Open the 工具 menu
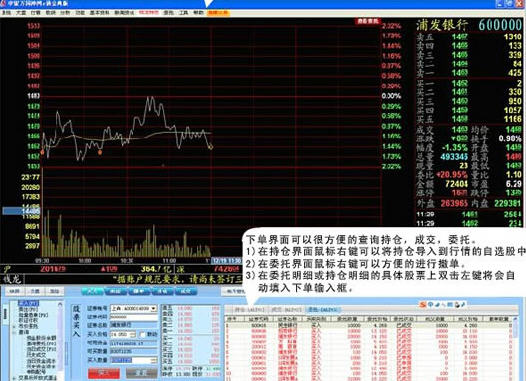Image resolution: width=526 pixels, height=381 pixels. [183, 13]
